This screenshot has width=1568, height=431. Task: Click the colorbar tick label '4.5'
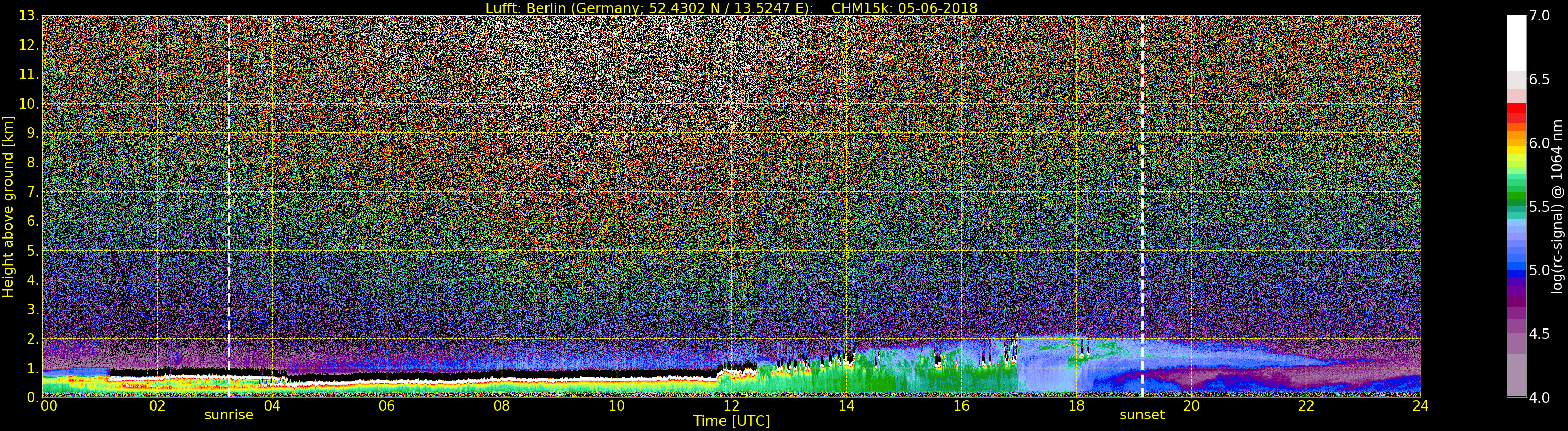point(1539,334)
